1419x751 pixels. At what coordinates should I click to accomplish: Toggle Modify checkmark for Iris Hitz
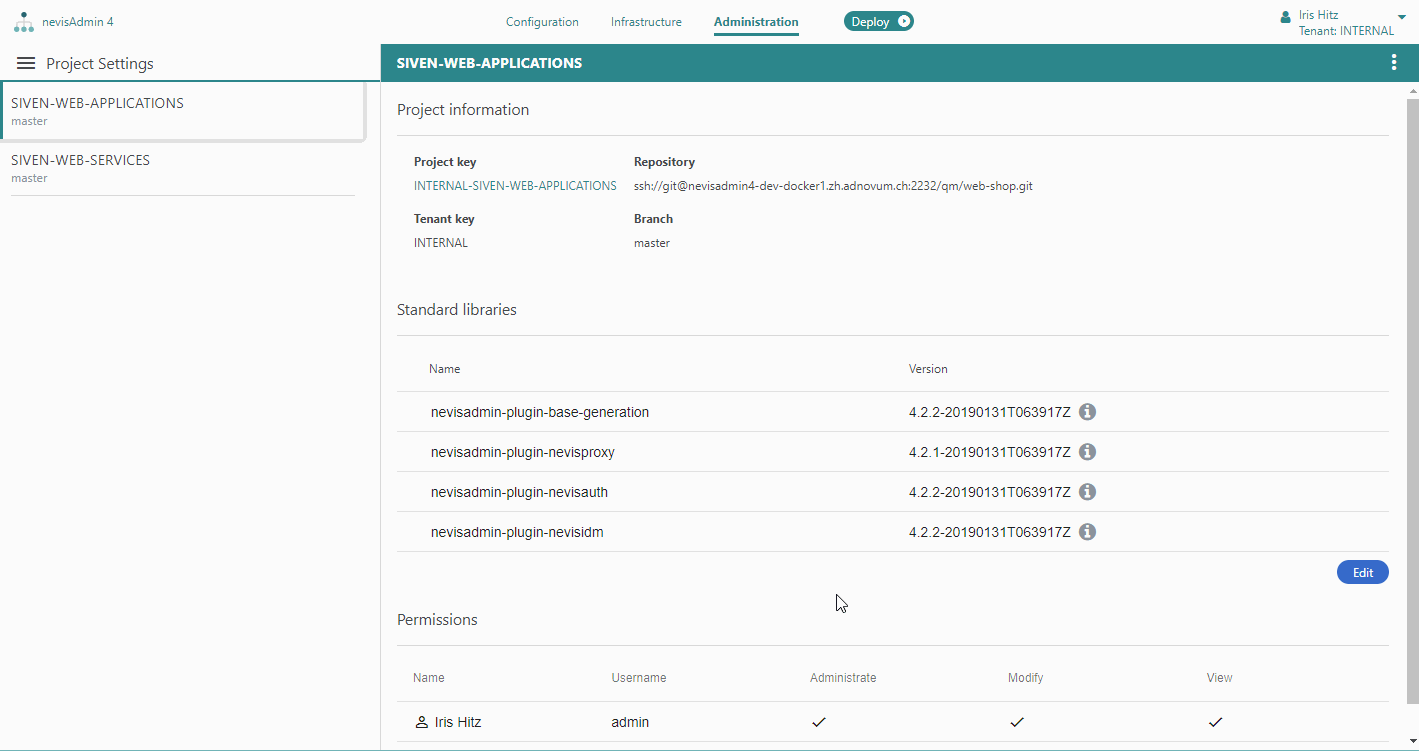point(1017,722)
